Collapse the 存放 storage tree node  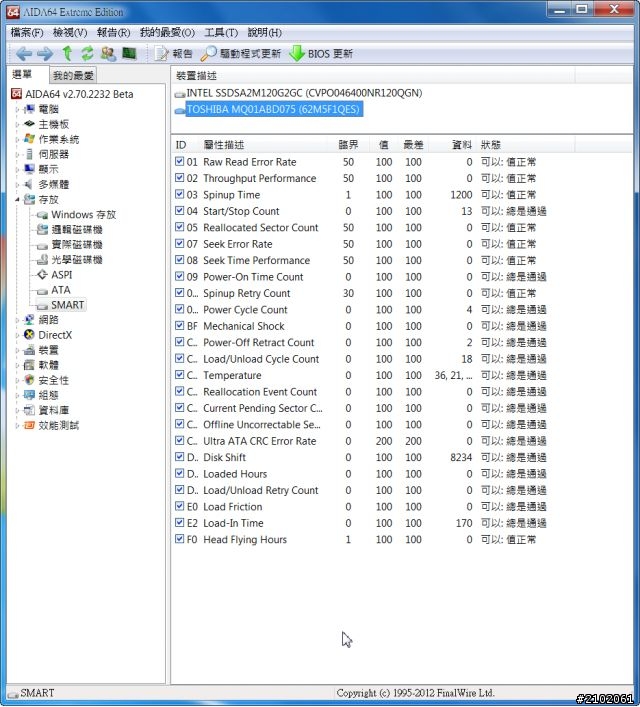[x=17, y=199]
